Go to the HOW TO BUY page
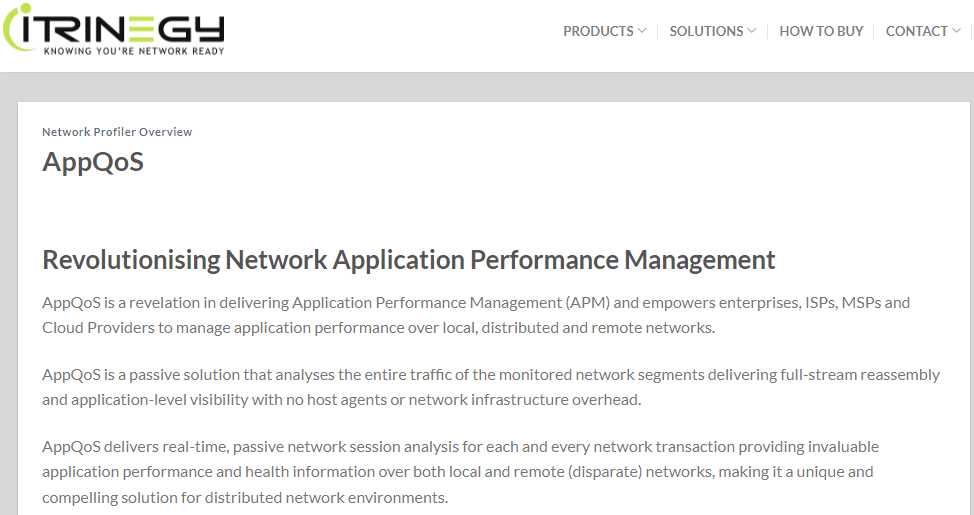Screen dimensions: 974x515 tap(821, 31)
